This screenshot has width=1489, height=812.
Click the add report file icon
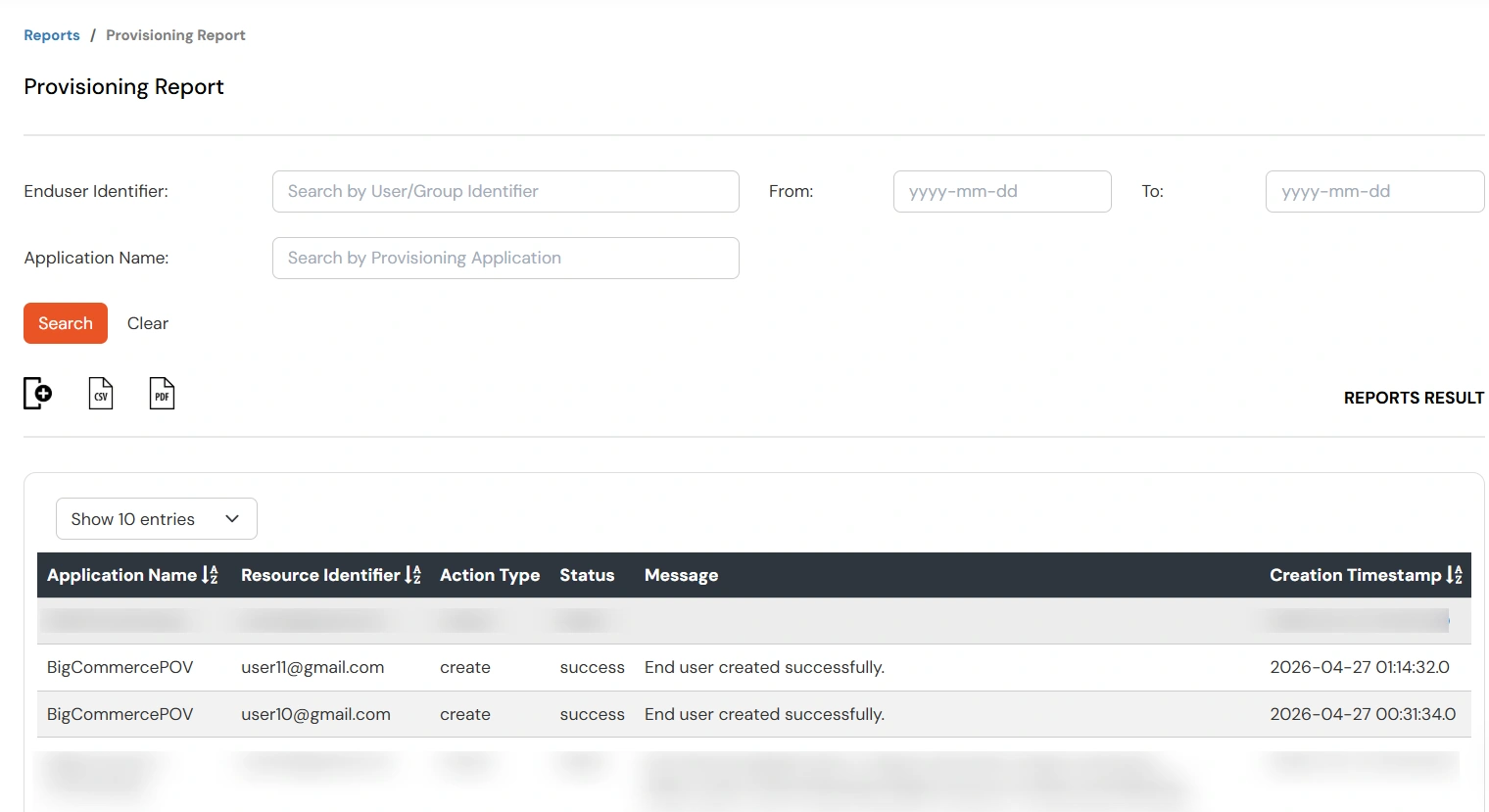[x=37, y=394]
